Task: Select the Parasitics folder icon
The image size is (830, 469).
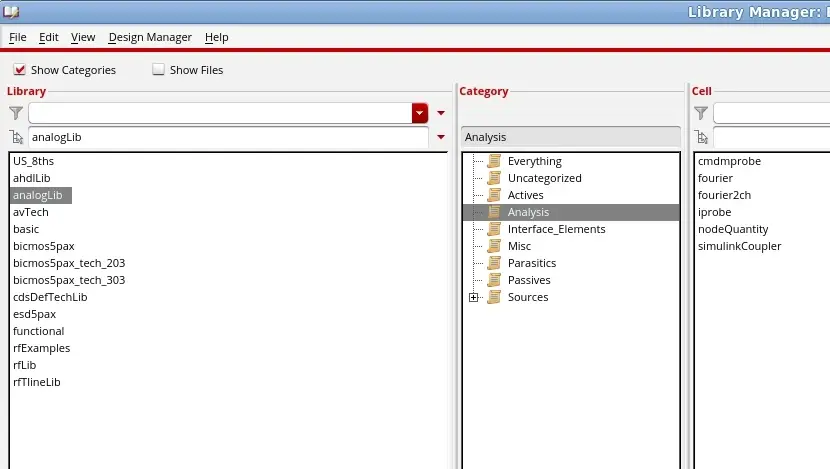Action: [x=494, y=263]
